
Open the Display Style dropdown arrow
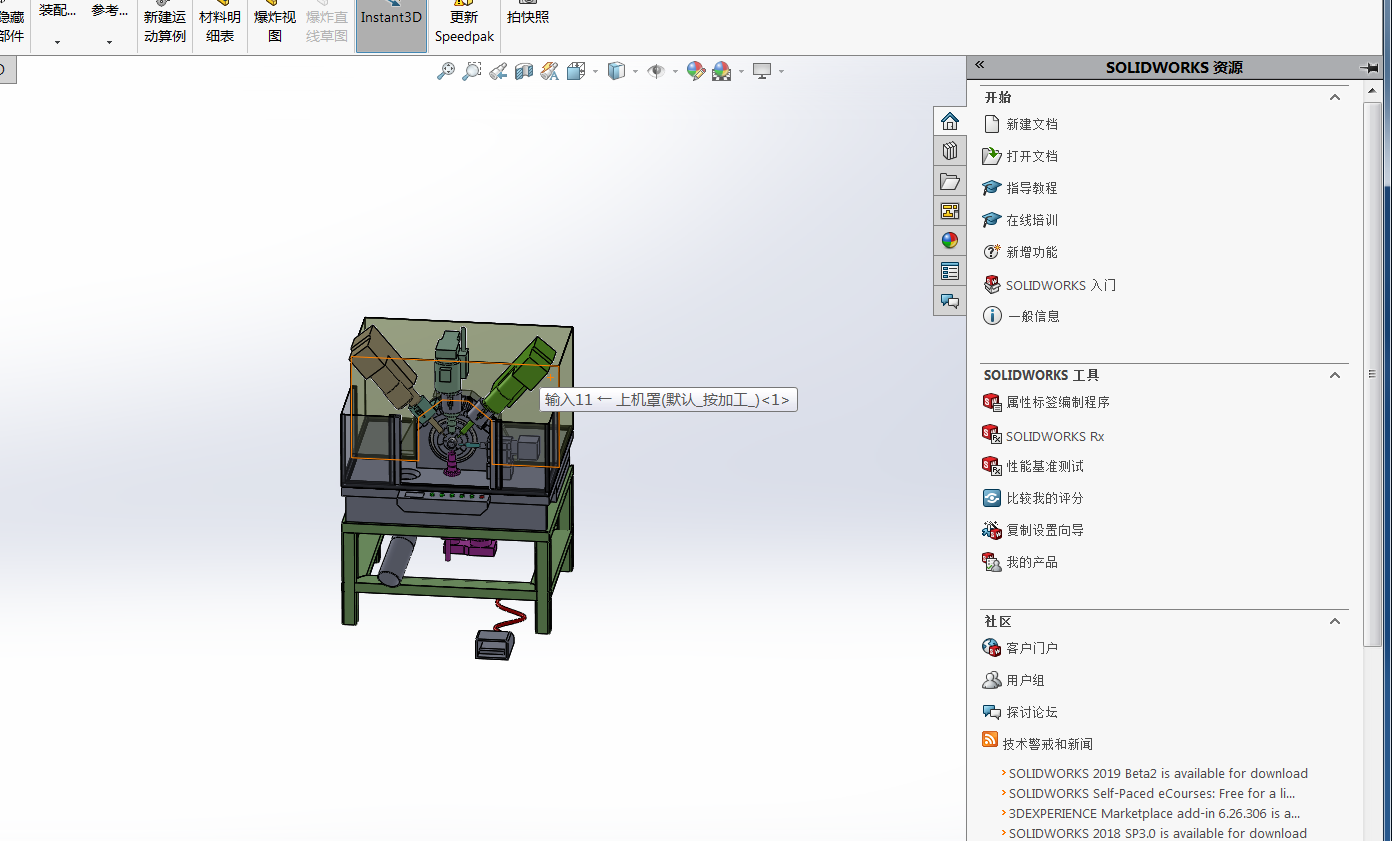click(637, 71)
